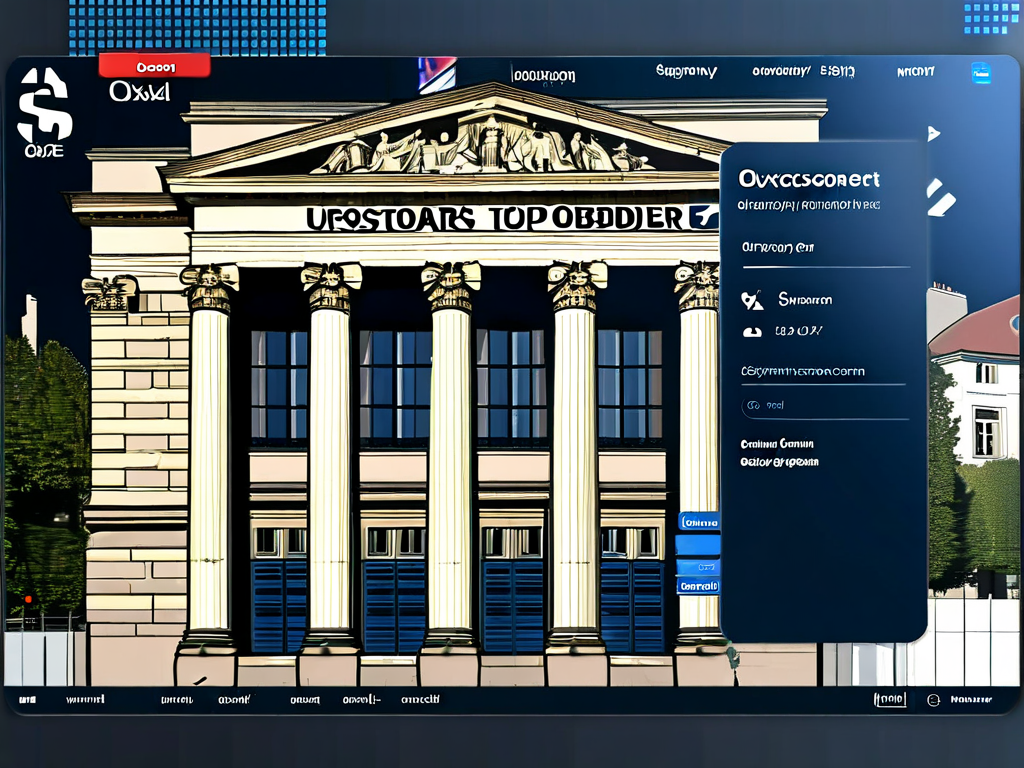
Task: Open the last top navigation text item
Action: (x=916, y=71)
